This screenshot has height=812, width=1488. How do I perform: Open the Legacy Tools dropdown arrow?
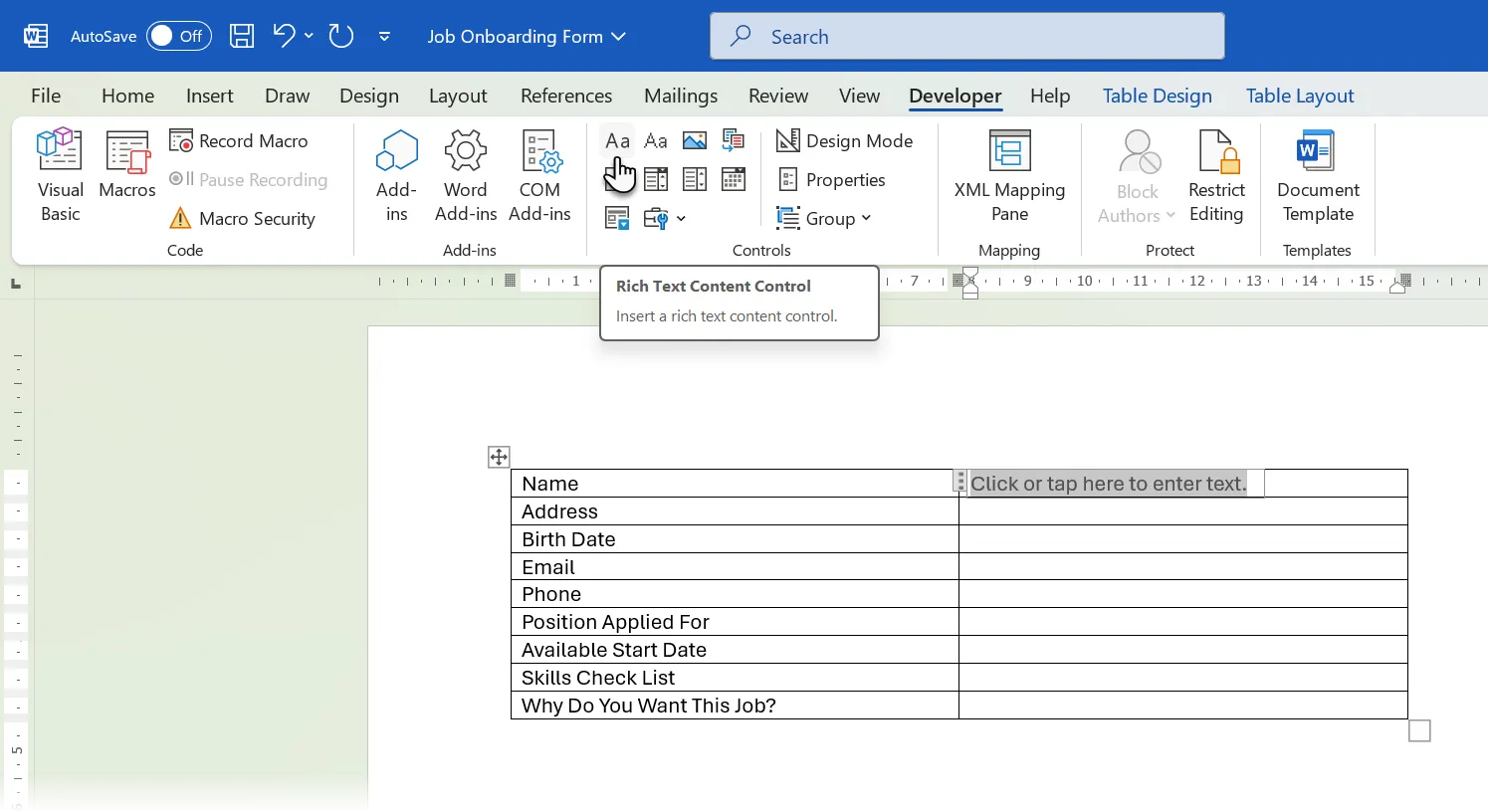[x=681, y=219]
